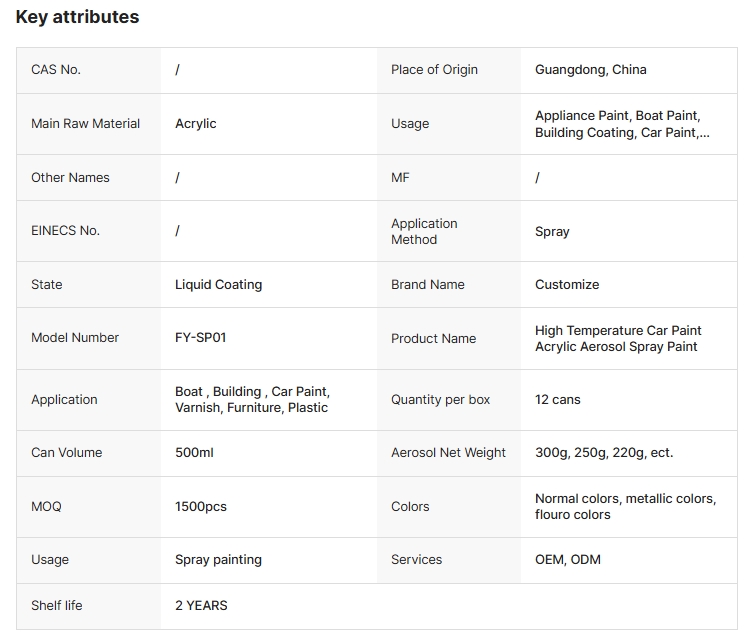The width and height of the screenshot is (752, 641).
Task: Select the 1500pcs MOQ value
Action: click(x=200, y=507)
